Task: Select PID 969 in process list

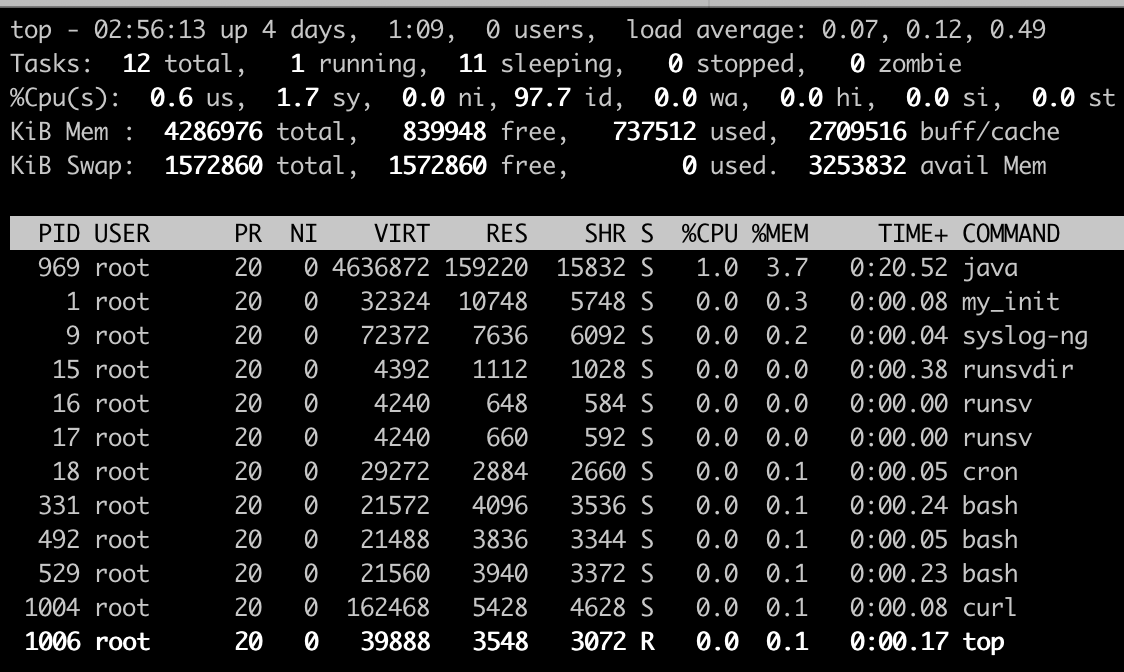Action: (x=59, y=268)
